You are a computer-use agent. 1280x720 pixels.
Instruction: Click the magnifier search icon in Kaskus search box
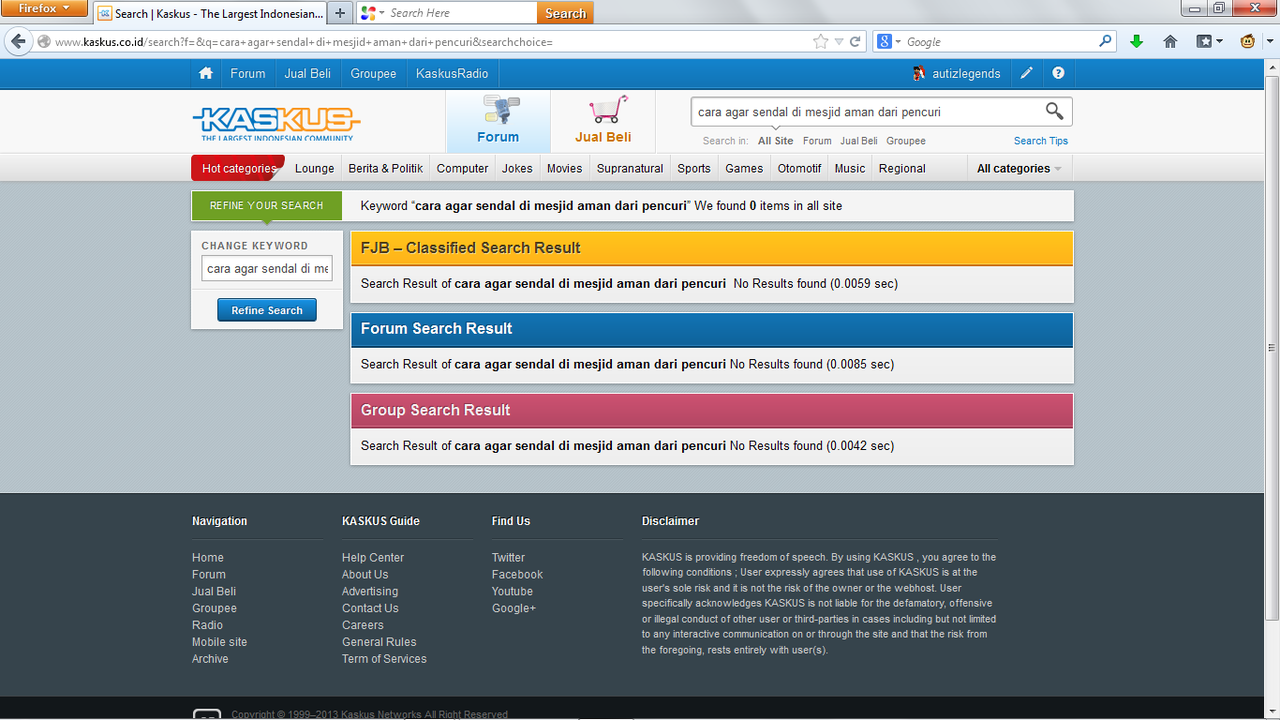tap(1054, 111)
